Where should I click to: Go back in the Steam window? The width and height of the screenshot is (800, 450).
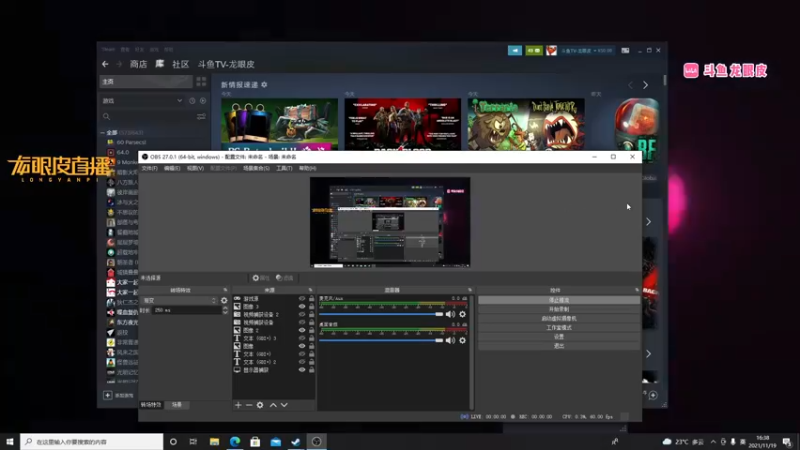pyautogui.click(x=105, y=64)
